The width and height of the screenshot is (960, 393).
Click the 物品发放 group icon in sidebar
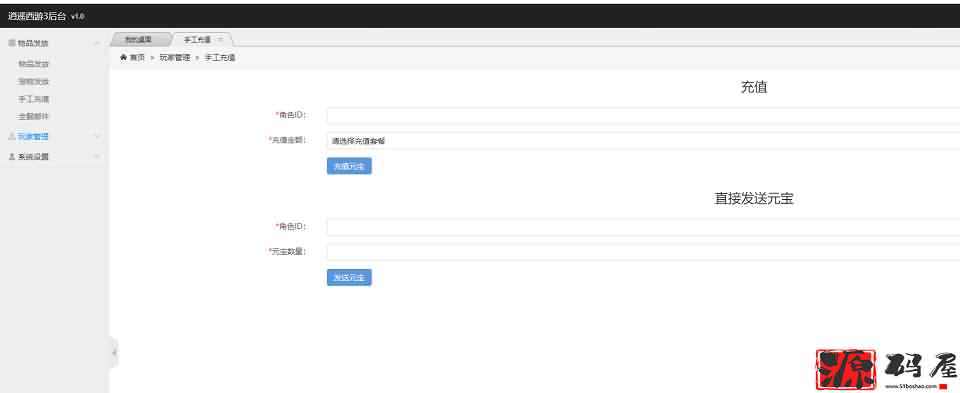pyautogui.click(x=11, y=43)
